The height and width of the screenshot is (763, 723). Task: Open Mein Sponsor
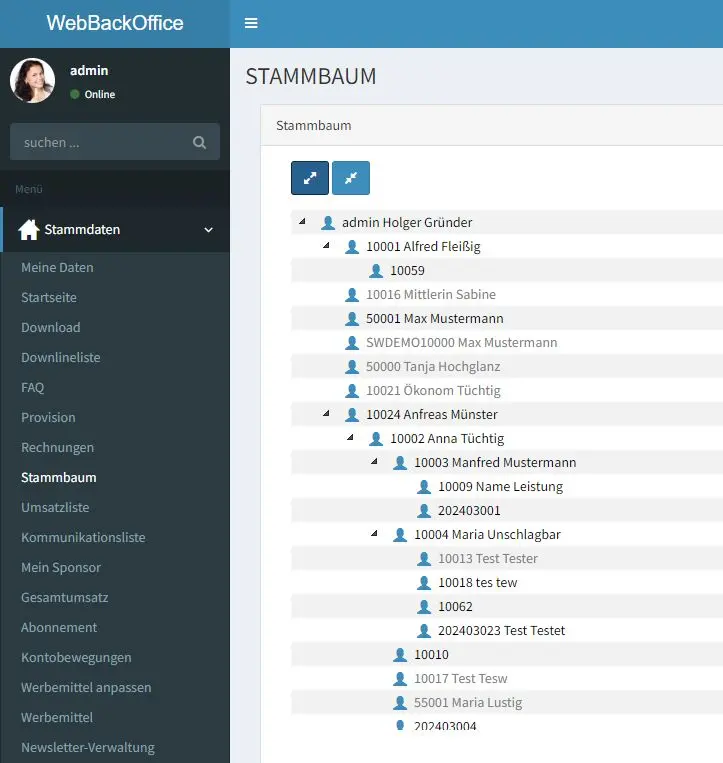point(61,567)
